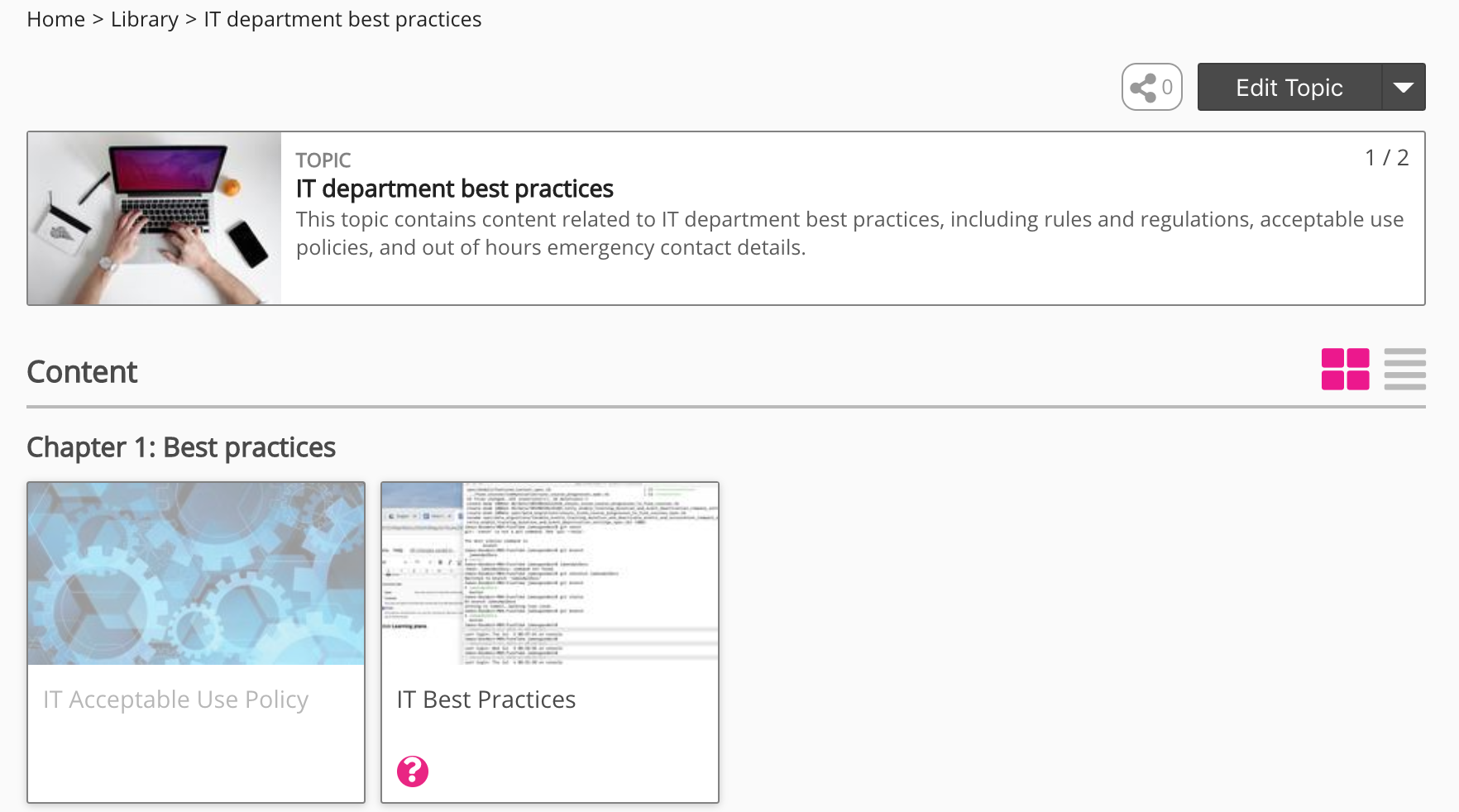The width and height of the screenshot is (1459, 812).
Task: Click the TOPIC label above the title
Action: [323, 160]
